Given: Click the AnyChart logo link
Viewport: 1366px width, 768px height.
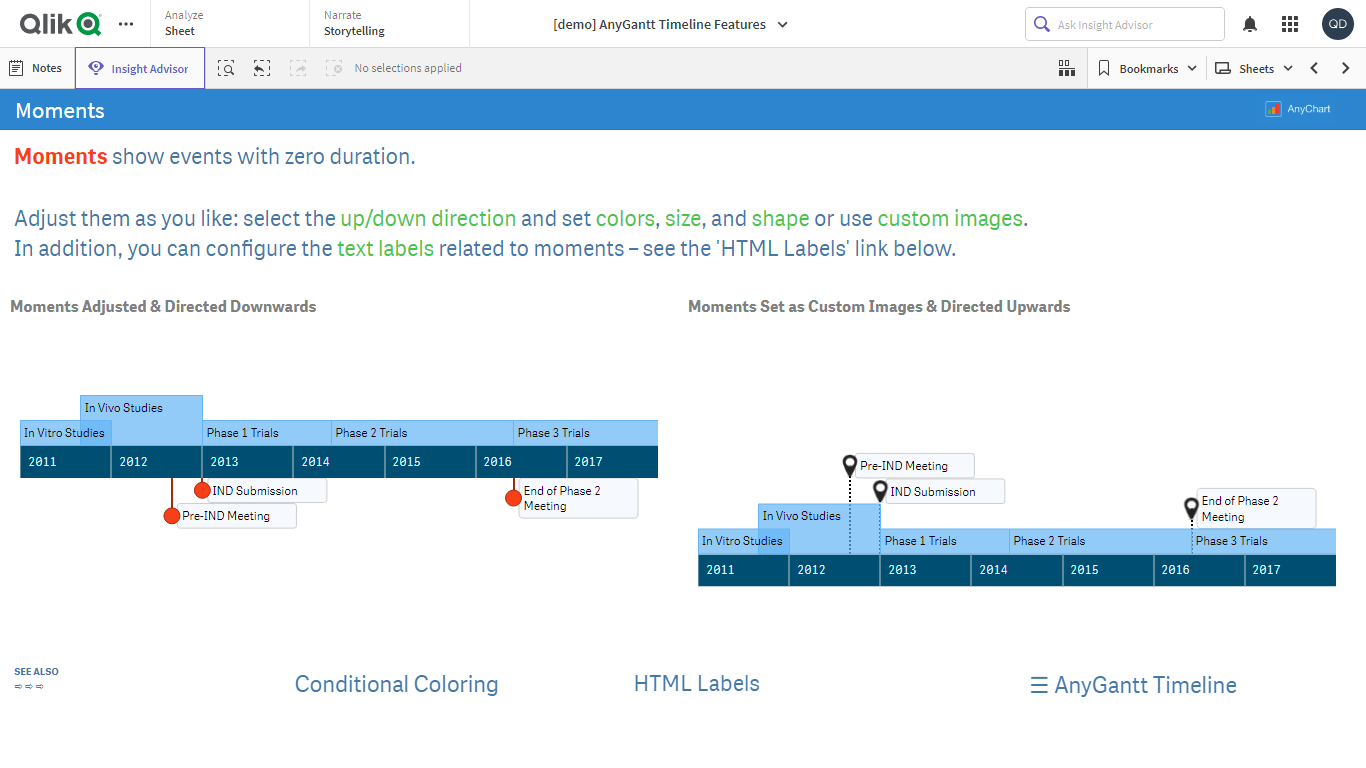Looking at the screenshot, I should [1298, 109].
